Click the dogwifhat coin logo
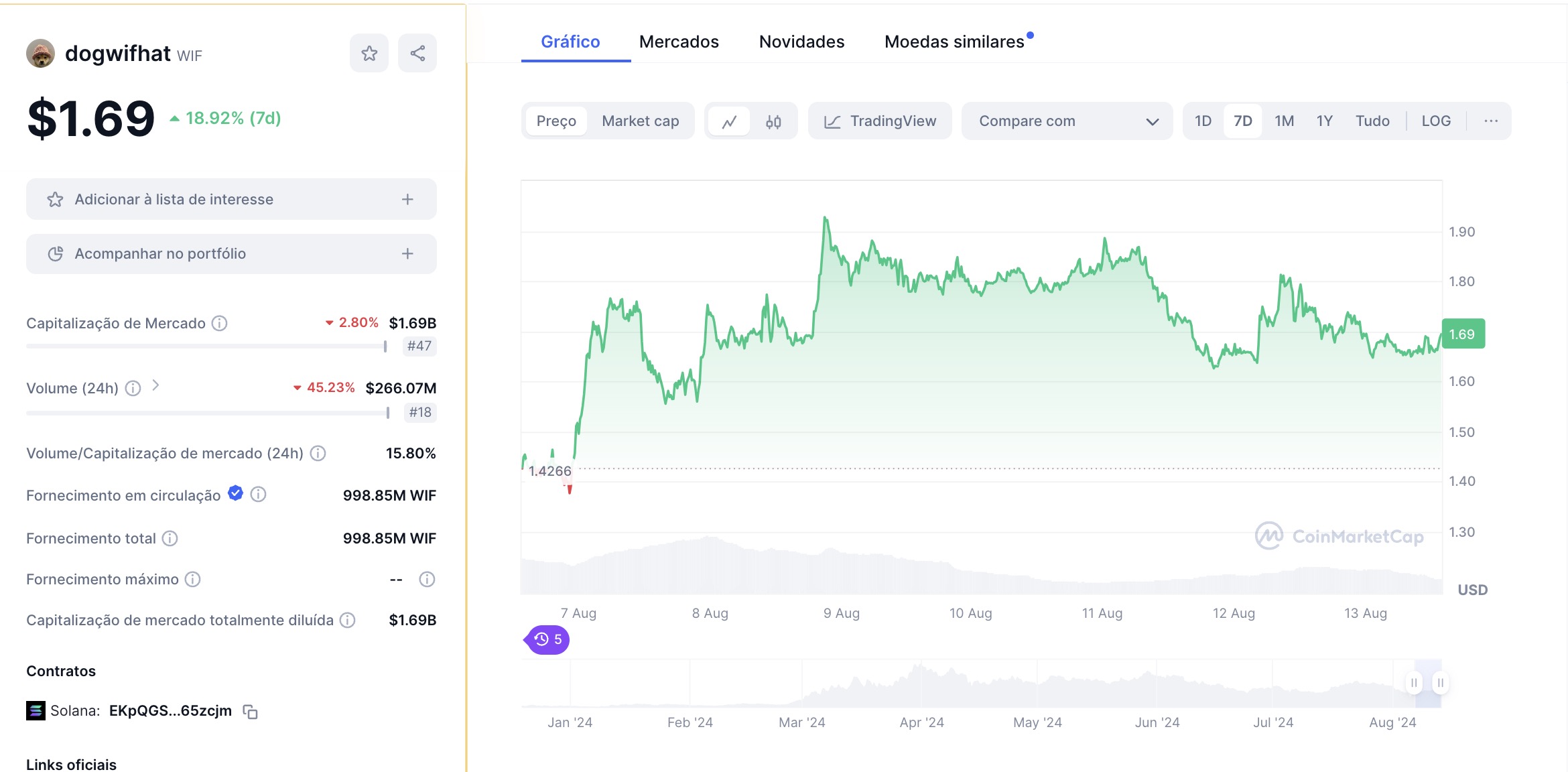Image resolution: width=1568 pixels, height=772 pixels. 40,54
